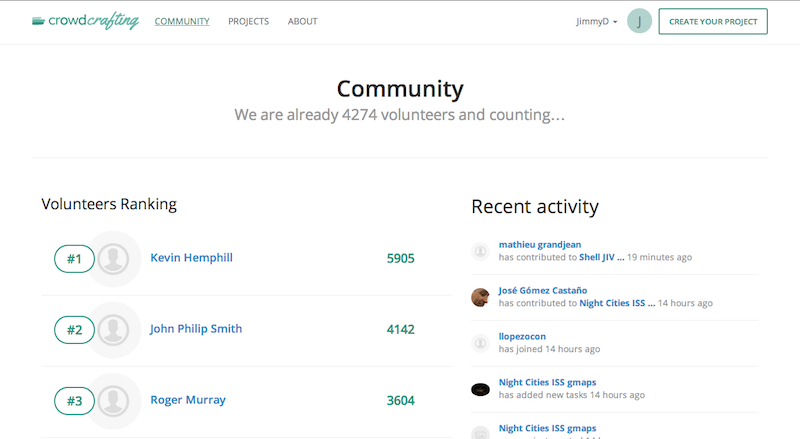Open Kevin Hemphill's profile link
The image size is (800, 439).
pyautogui.click(x=191, y=258)
